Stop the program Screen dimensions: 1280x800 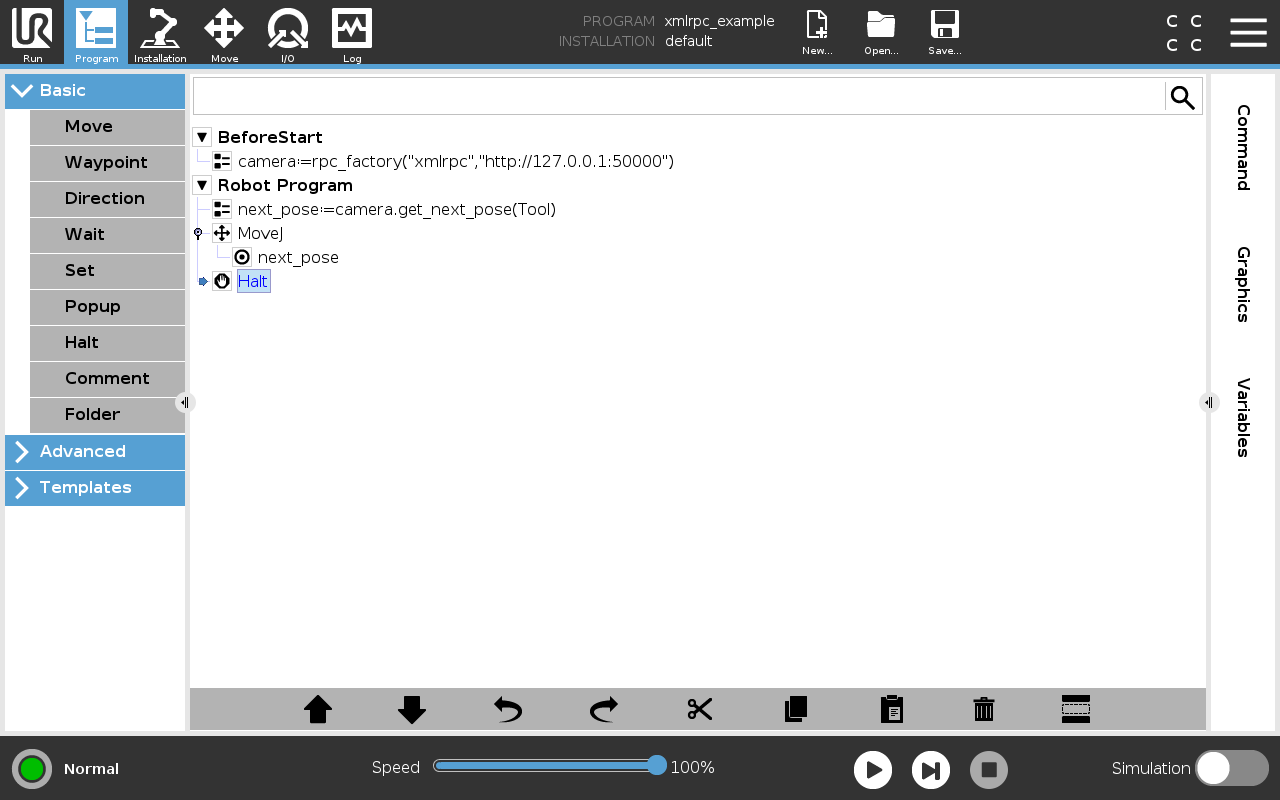(x=989, y=770)
